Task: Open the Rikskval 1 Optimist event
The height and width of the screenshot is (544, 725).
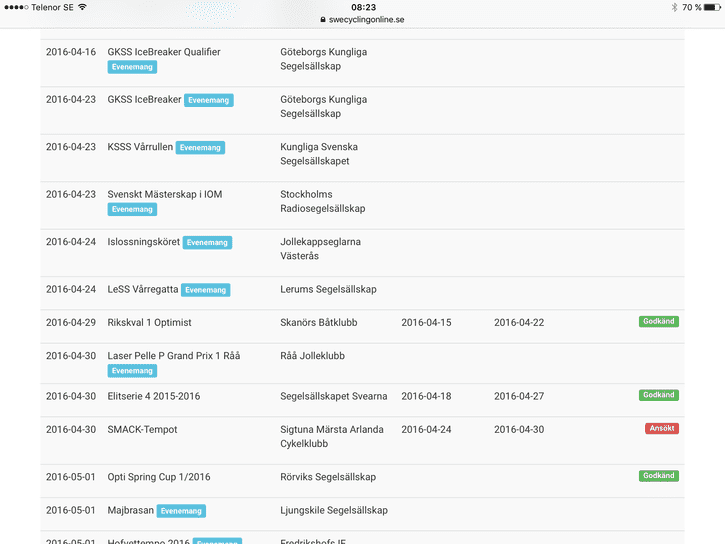Action: 149,323
